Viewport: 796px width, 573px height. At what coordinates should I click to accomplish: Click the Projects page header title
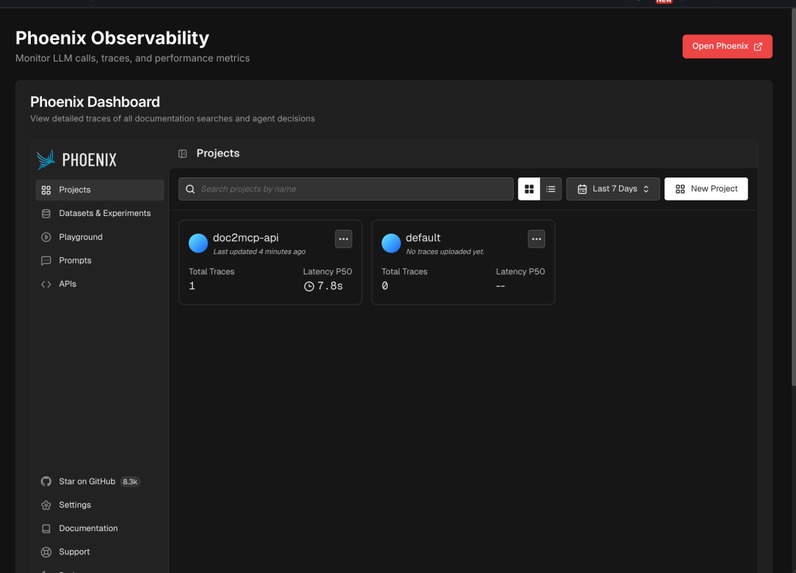click(218, 153)
